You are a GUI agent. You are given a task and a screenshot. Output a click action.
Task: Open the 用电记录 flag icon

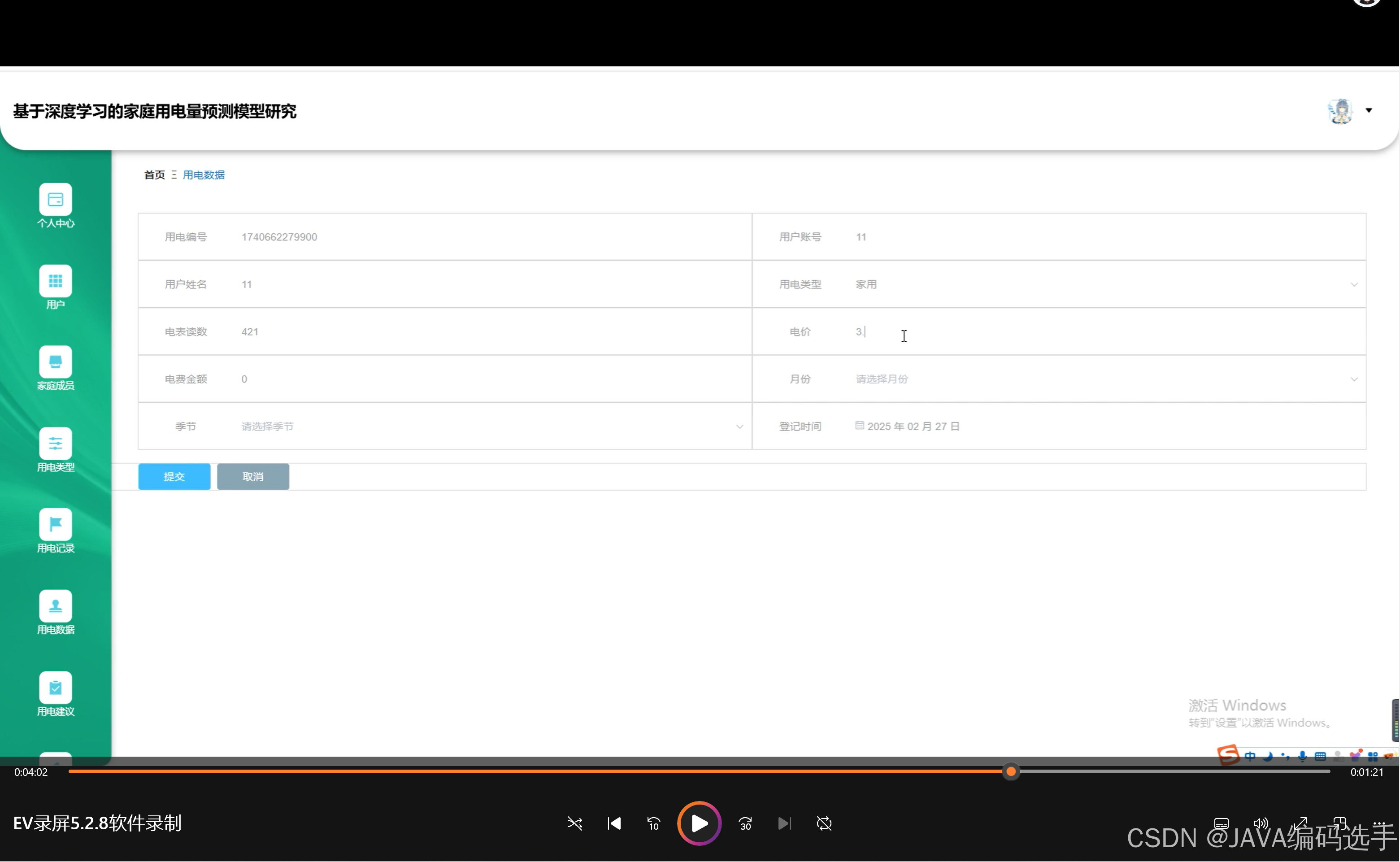[55, 524]
